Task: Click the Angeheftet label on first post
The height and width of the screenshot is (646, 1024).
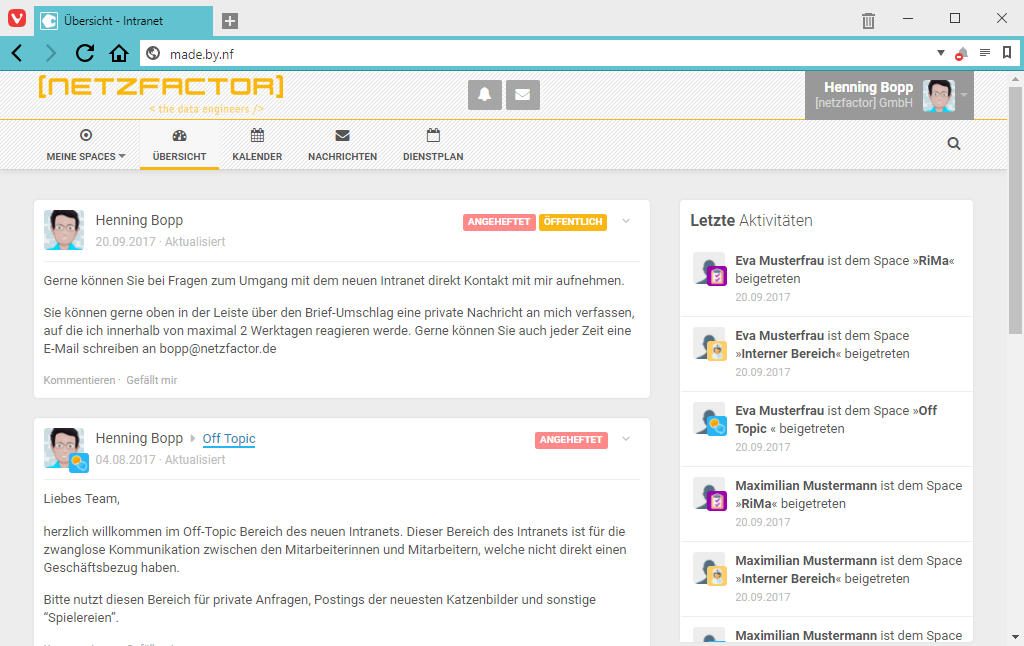Action: 499,222
